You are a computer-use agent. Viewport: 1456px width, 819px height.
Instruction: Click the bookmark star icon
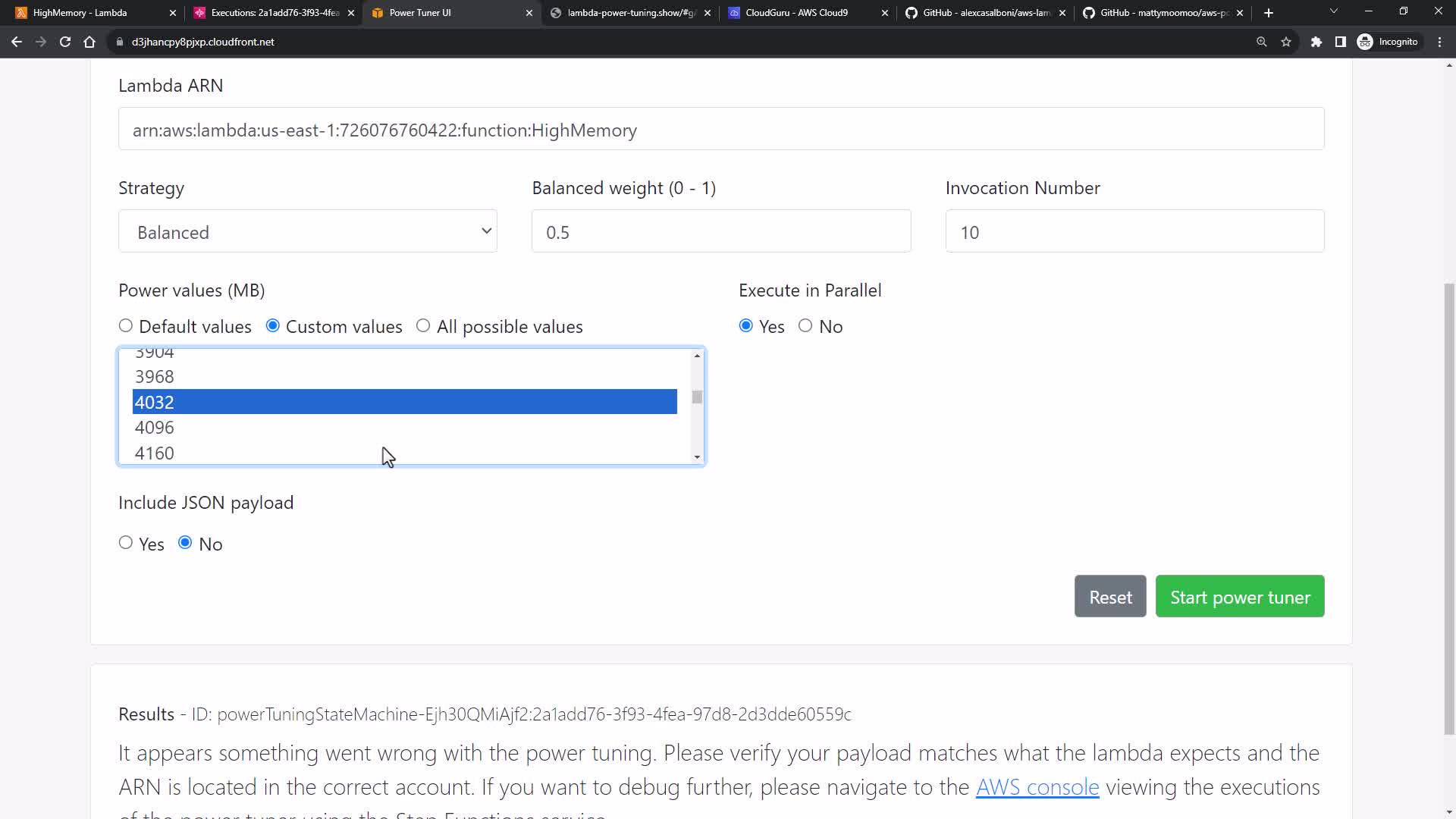click(x=1286, y=42)
